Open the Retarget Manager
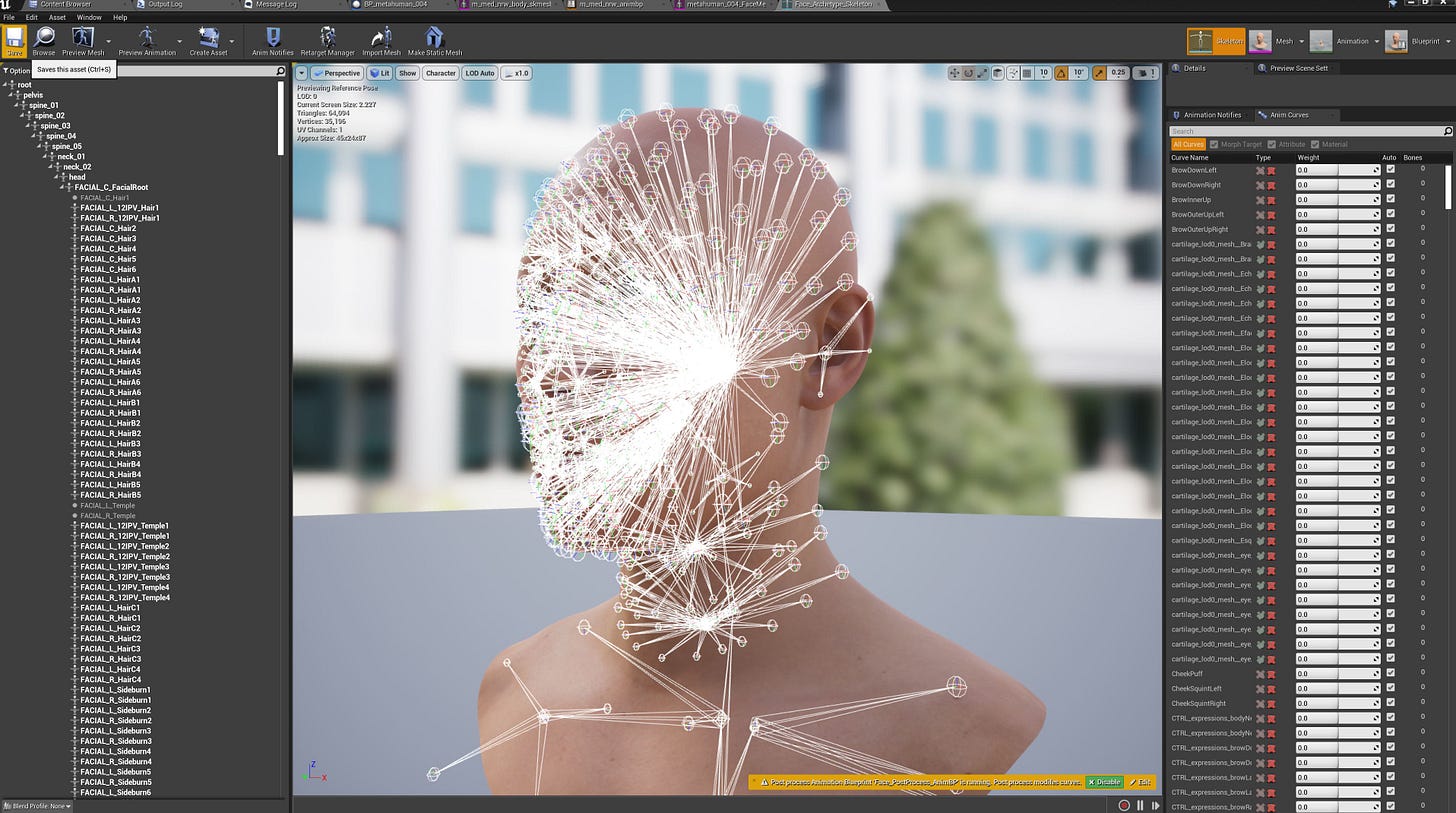The width and height of the screenshot is (1456, 813). point(327,40)
